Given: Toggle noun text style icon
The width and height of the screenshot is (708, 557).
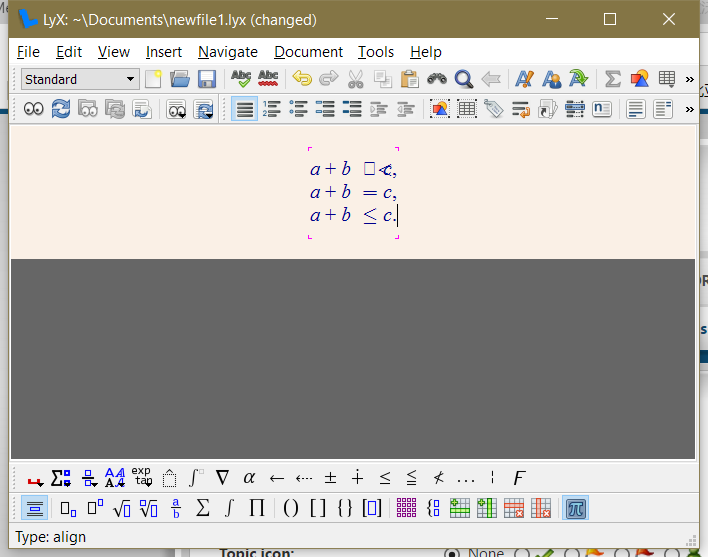Looking at the screenshot, I should point(551,79).
